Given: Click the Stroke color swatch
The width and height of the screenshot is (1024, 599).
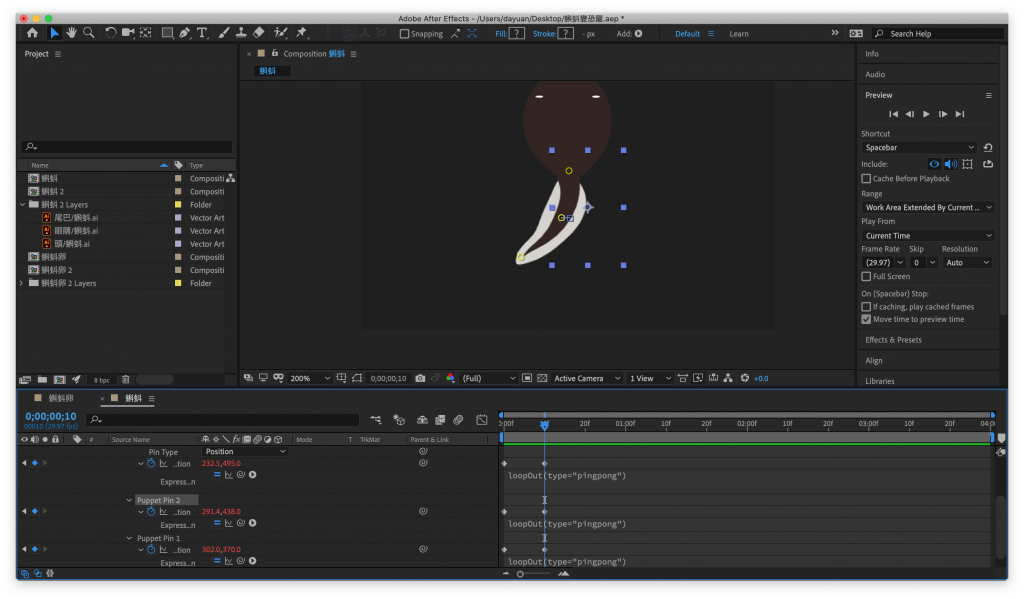Looking at the screenshot, I should pos(566,33).
